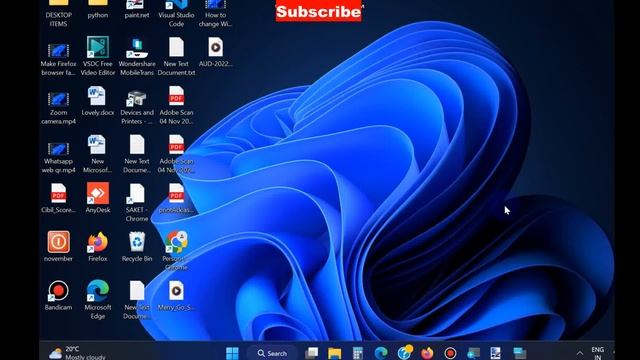The image size is (640, 360).
Task: Select the 'New Microsof...' Word document
Action: (98, 154)
